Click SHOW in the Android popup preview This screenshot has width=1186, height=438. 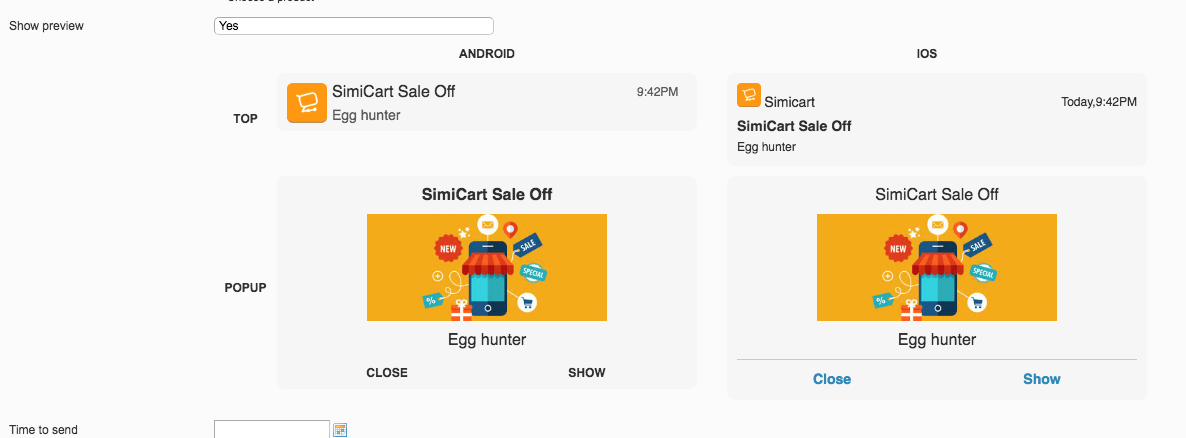[x=587, y=372]
